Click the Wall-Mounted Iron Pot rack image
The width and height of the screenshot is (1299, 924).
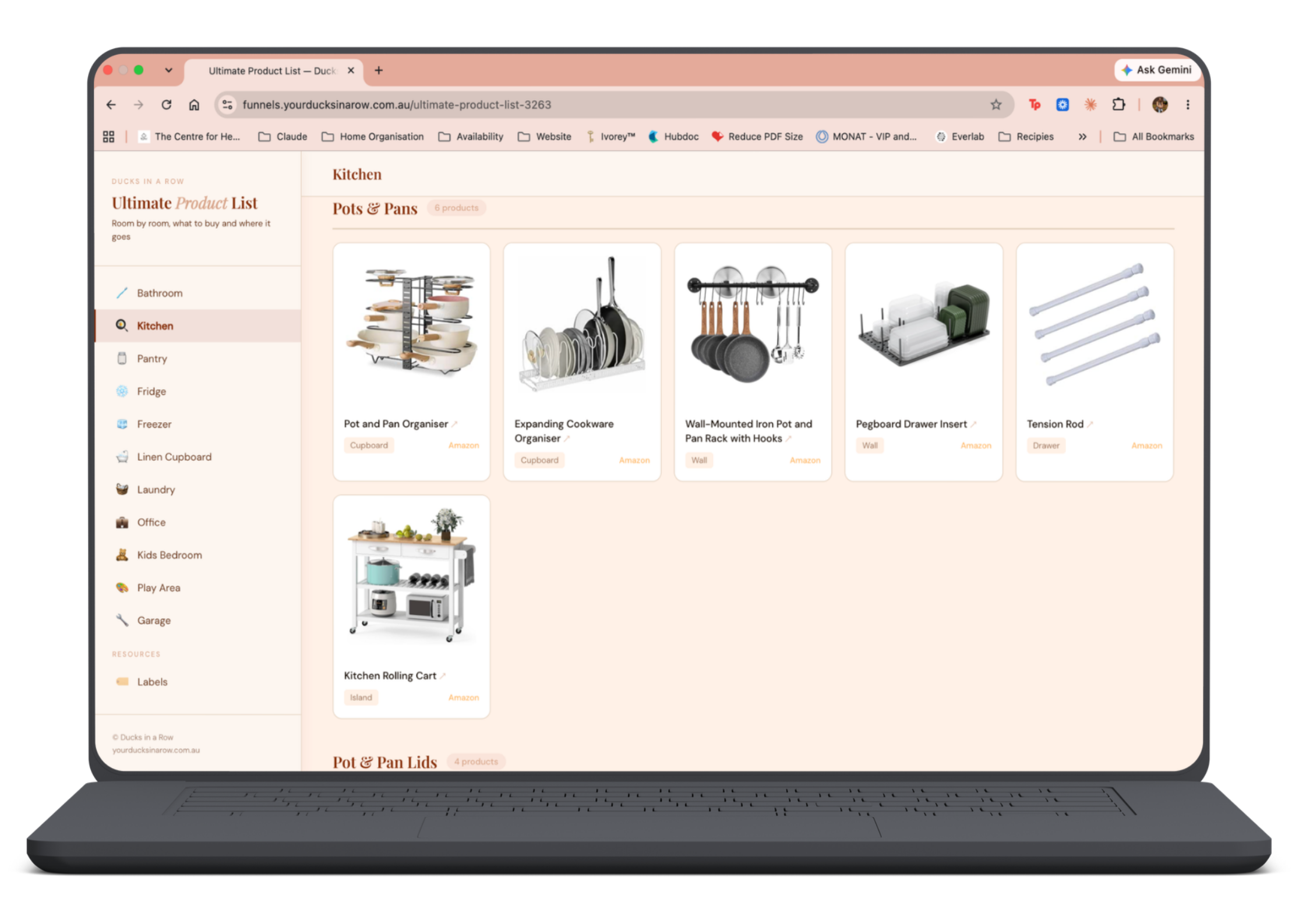tap(753, 324)
